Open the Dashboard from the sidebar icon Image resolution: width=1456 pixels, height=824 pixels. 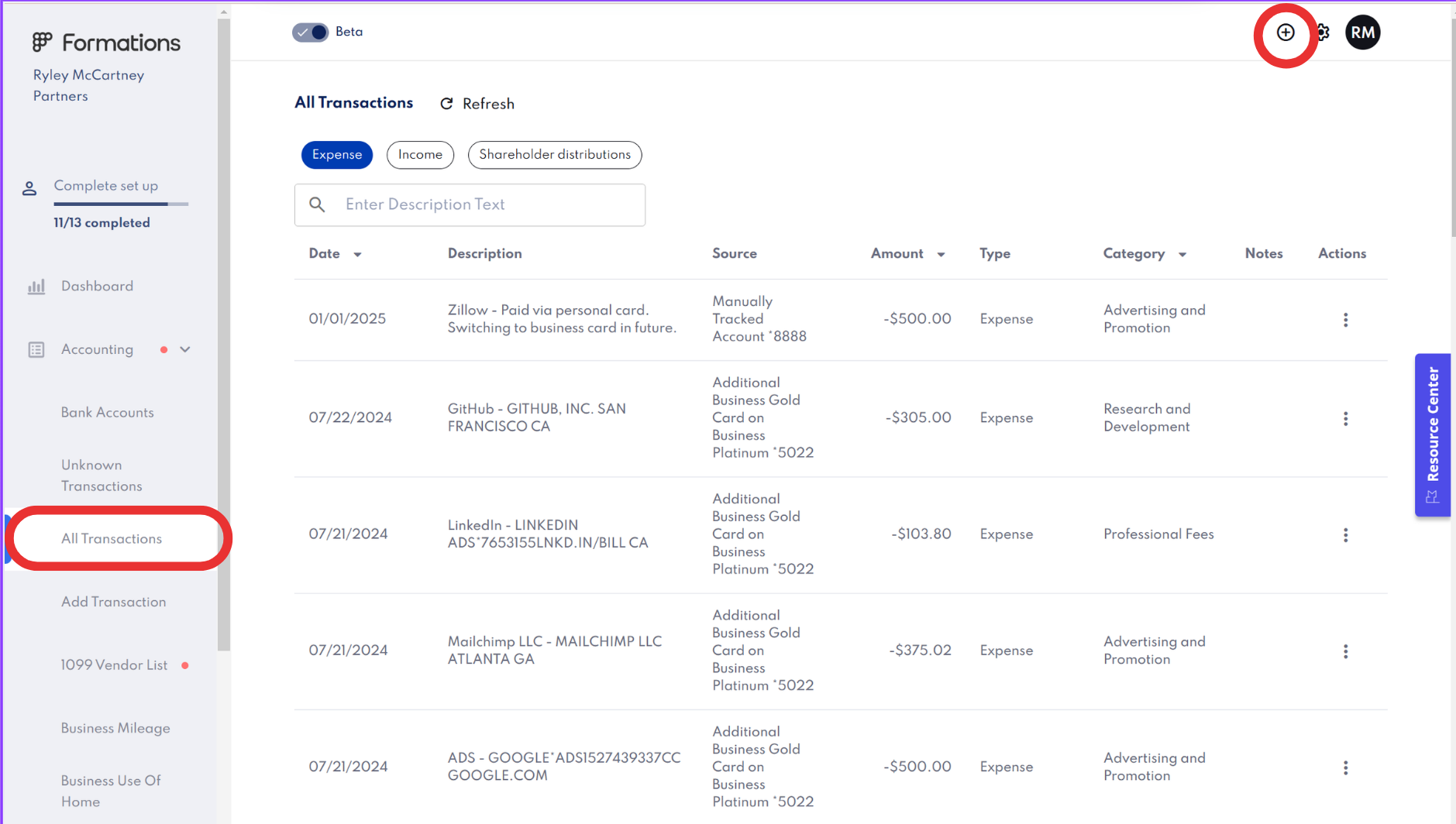pos(36,286)
